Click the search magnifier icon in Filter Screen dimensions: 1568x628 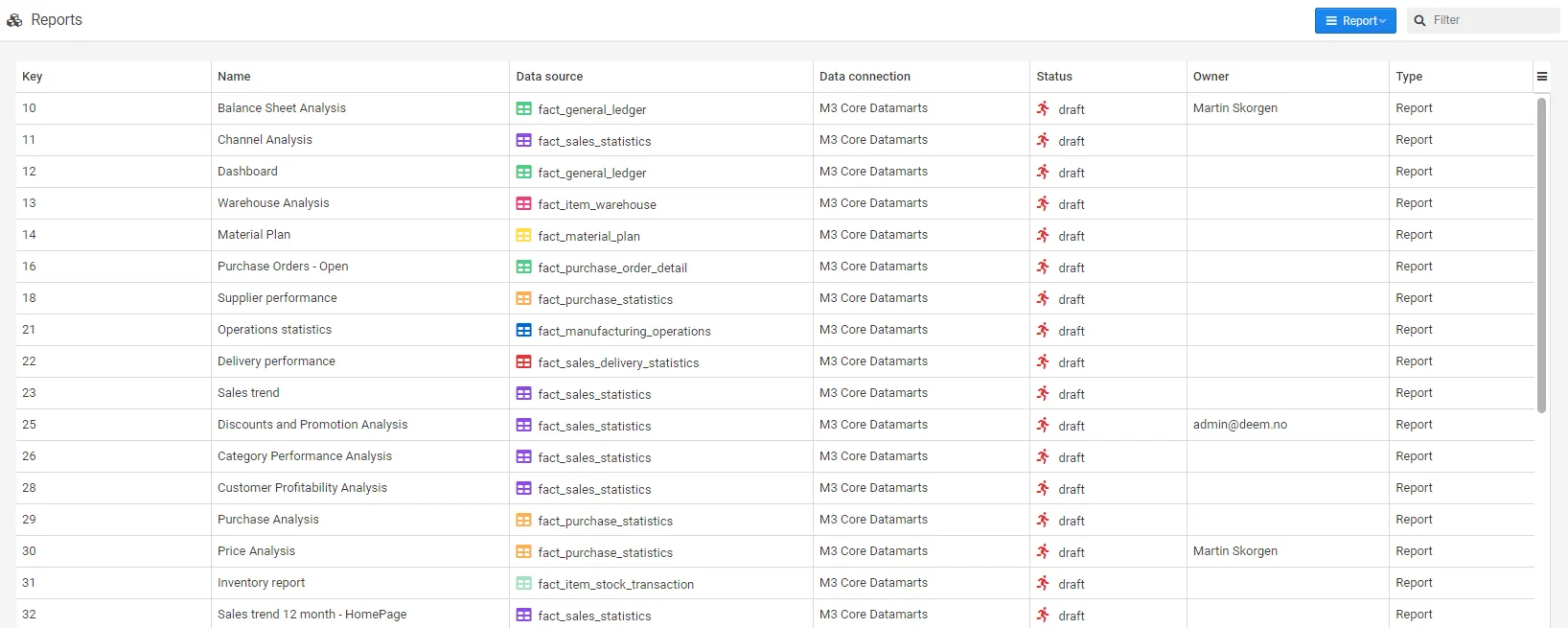(1419, 20)
